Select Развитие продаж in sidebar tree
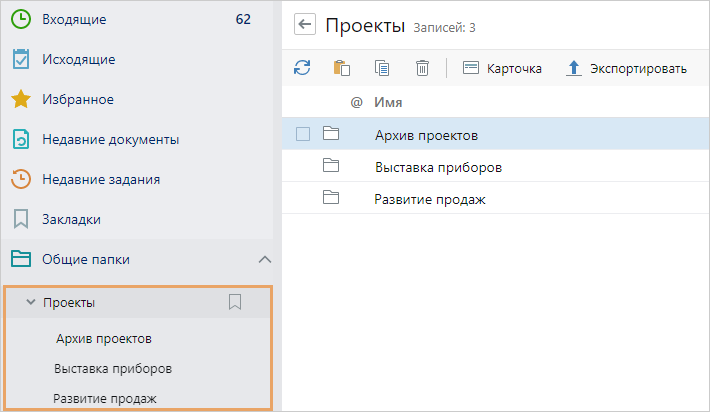The image size is (710, 412). (105, 398)
